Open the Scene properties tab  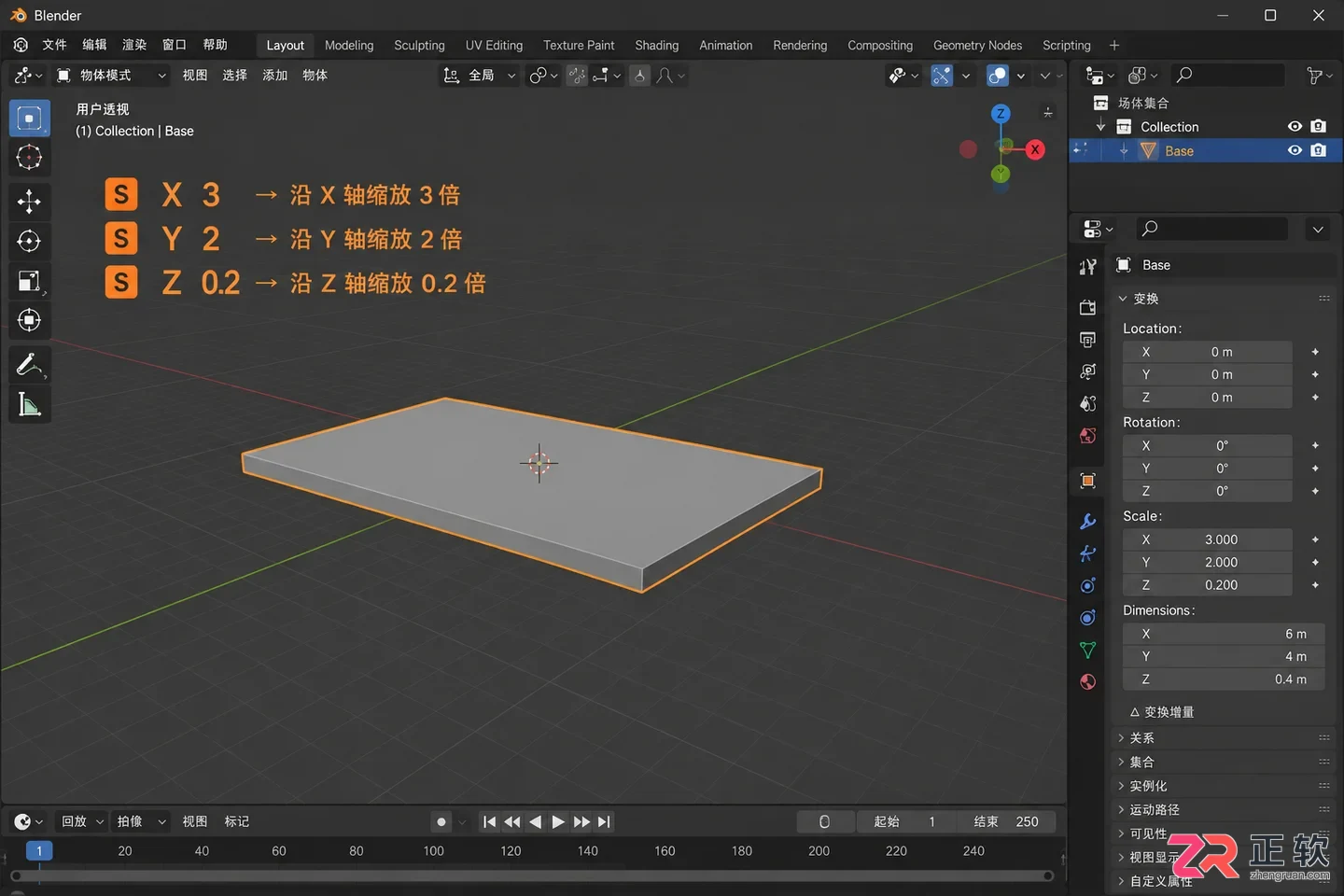tap(1087, 403)
